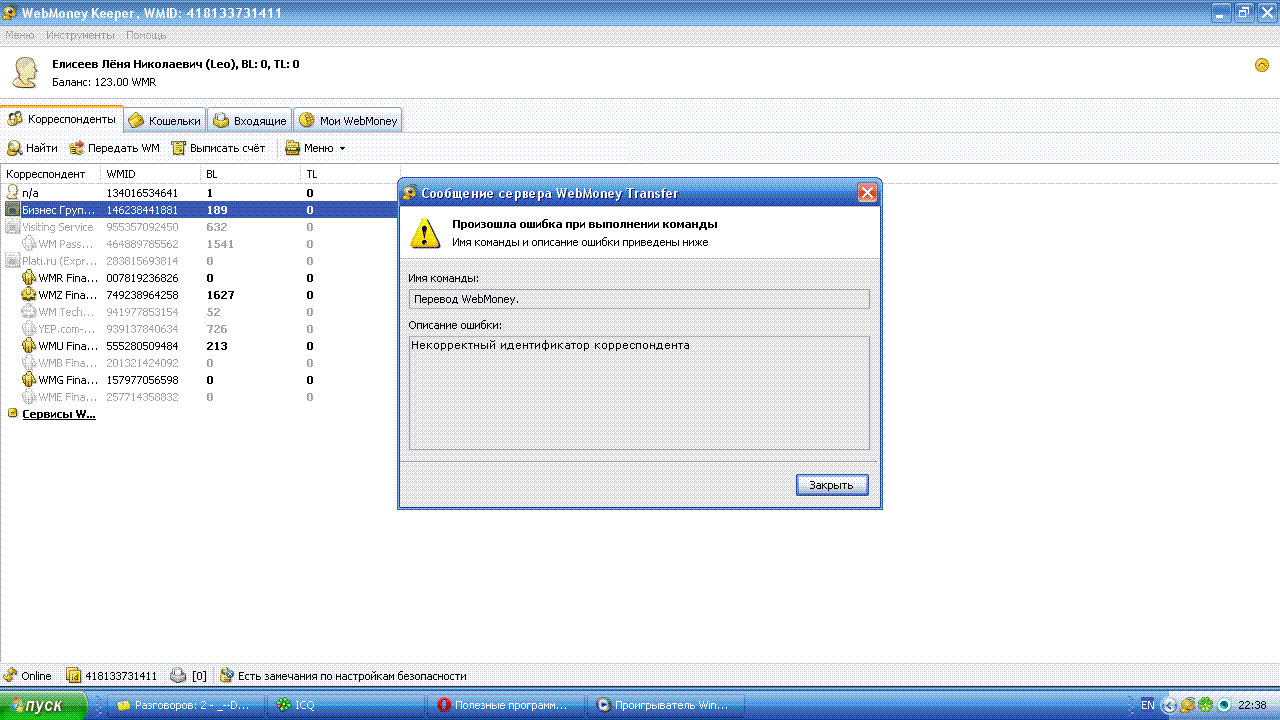Click the Visiting Service row icon
This screenshot has width=1280, height=720.
(13, 227)
